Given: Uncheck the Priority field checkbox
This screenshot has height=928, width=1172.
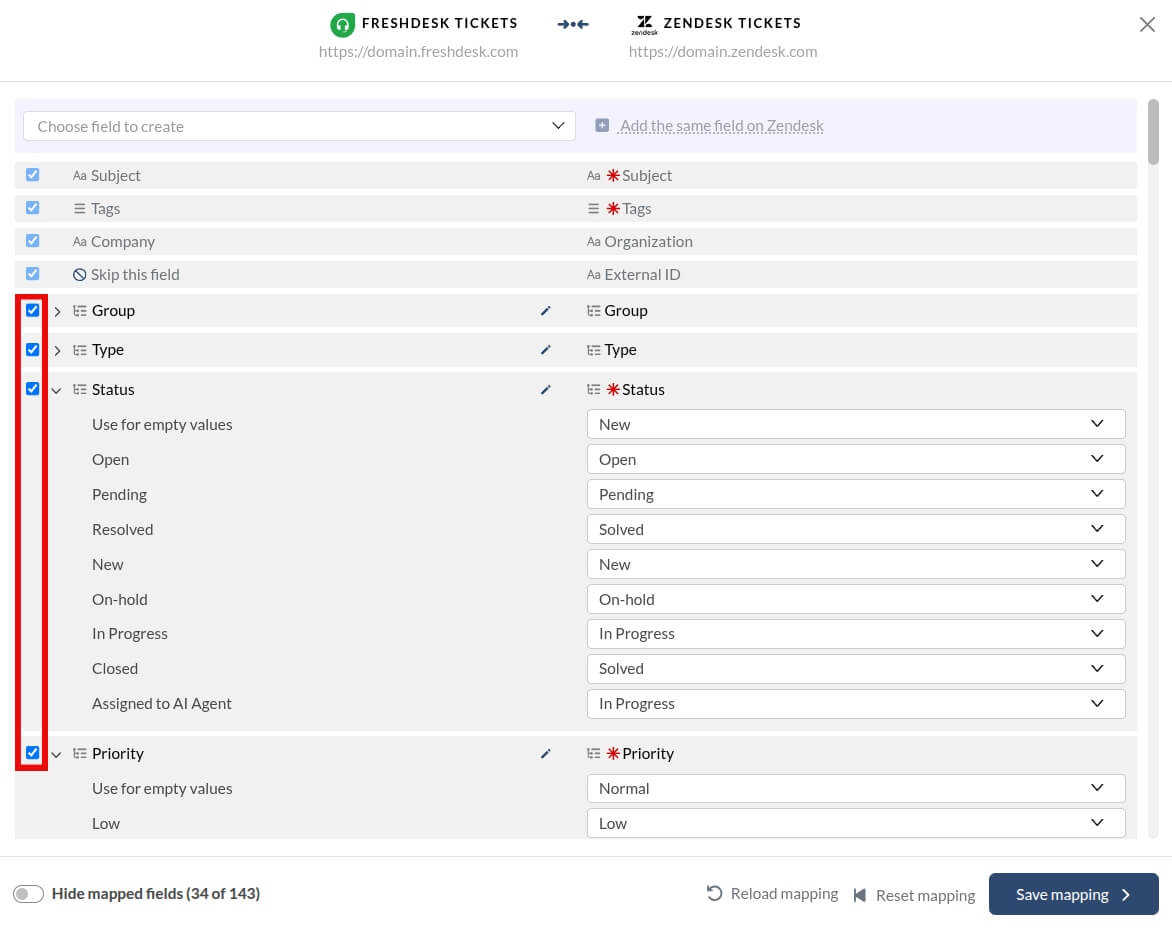Looking at the screenshot, I should tap(32, 752).
